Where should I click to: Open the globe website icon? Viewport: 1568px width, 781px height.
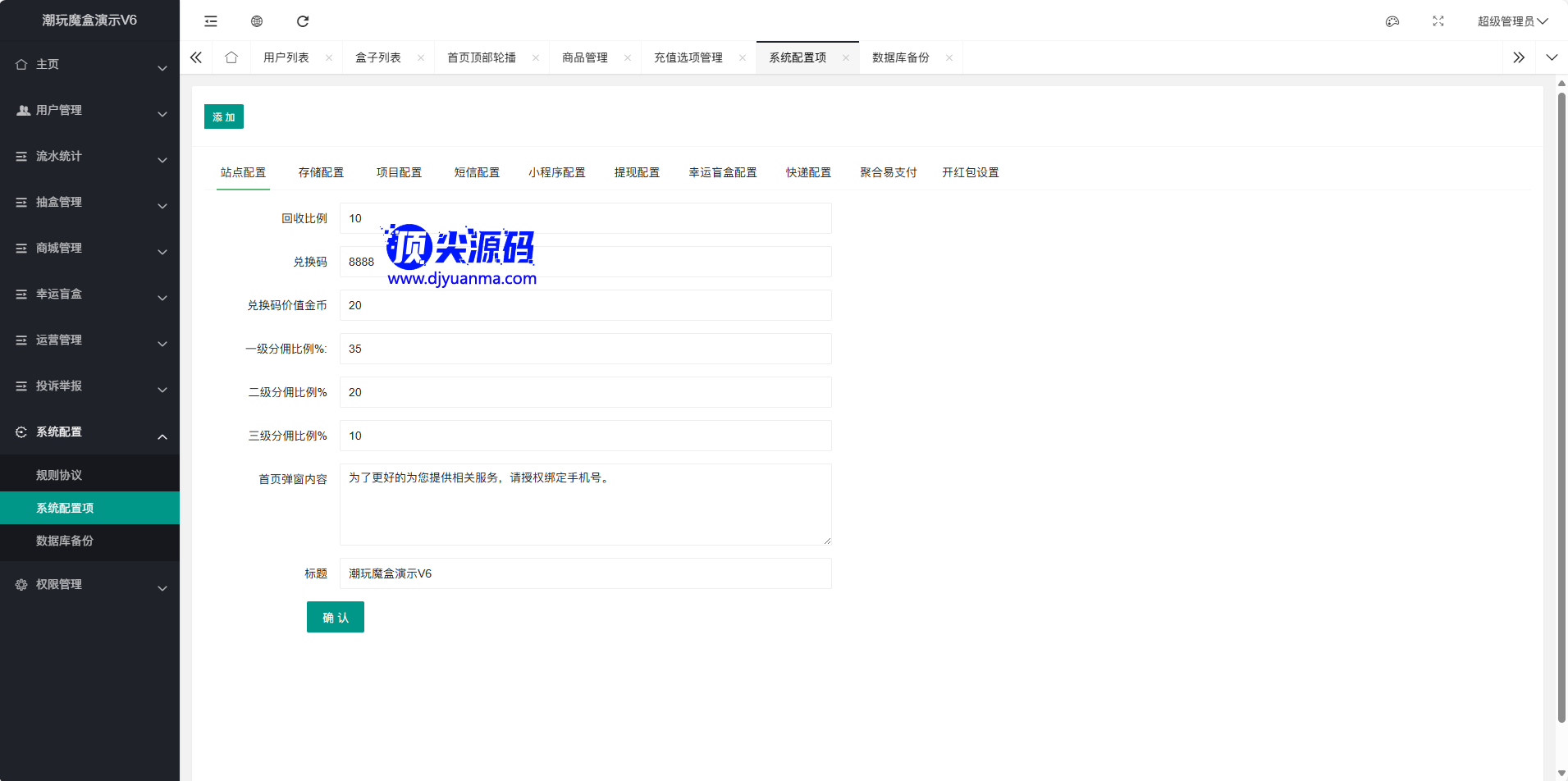(x=257, y=21)
